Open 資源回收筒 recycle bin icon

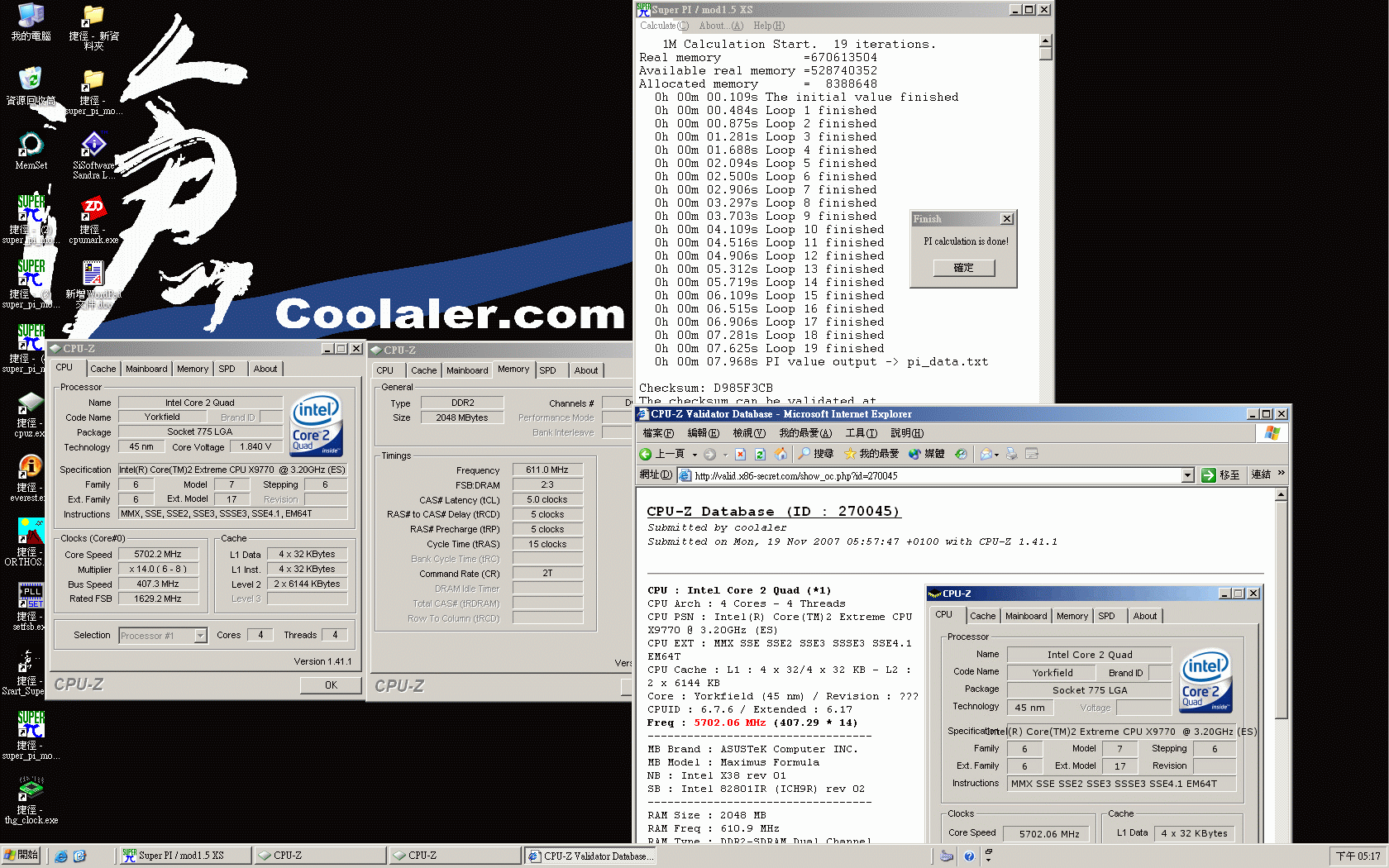tap(31, 86)
